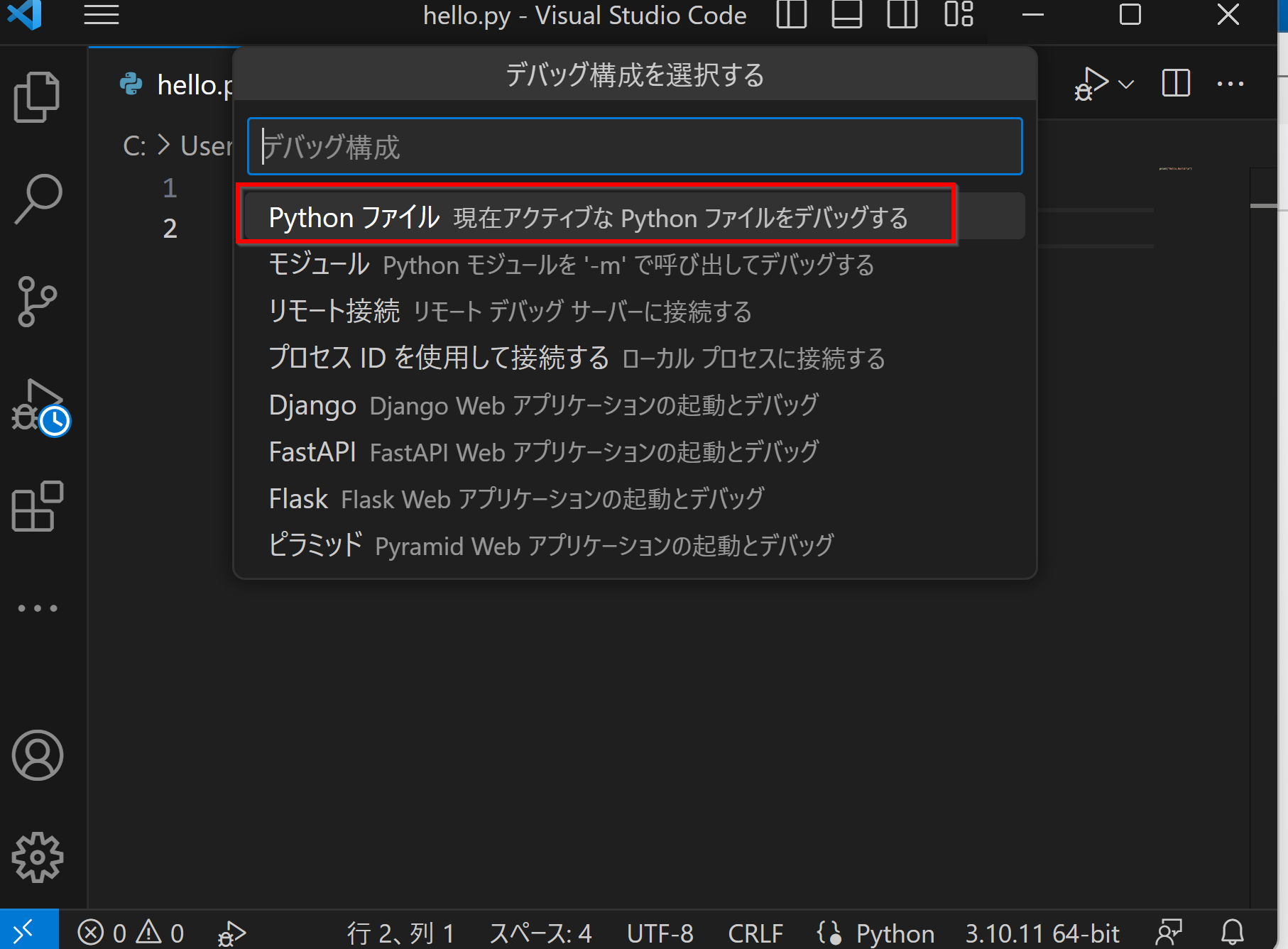Open the Manage gear menu
Image resolution: width=1288 pixels, height=949 pixels.
37,857
